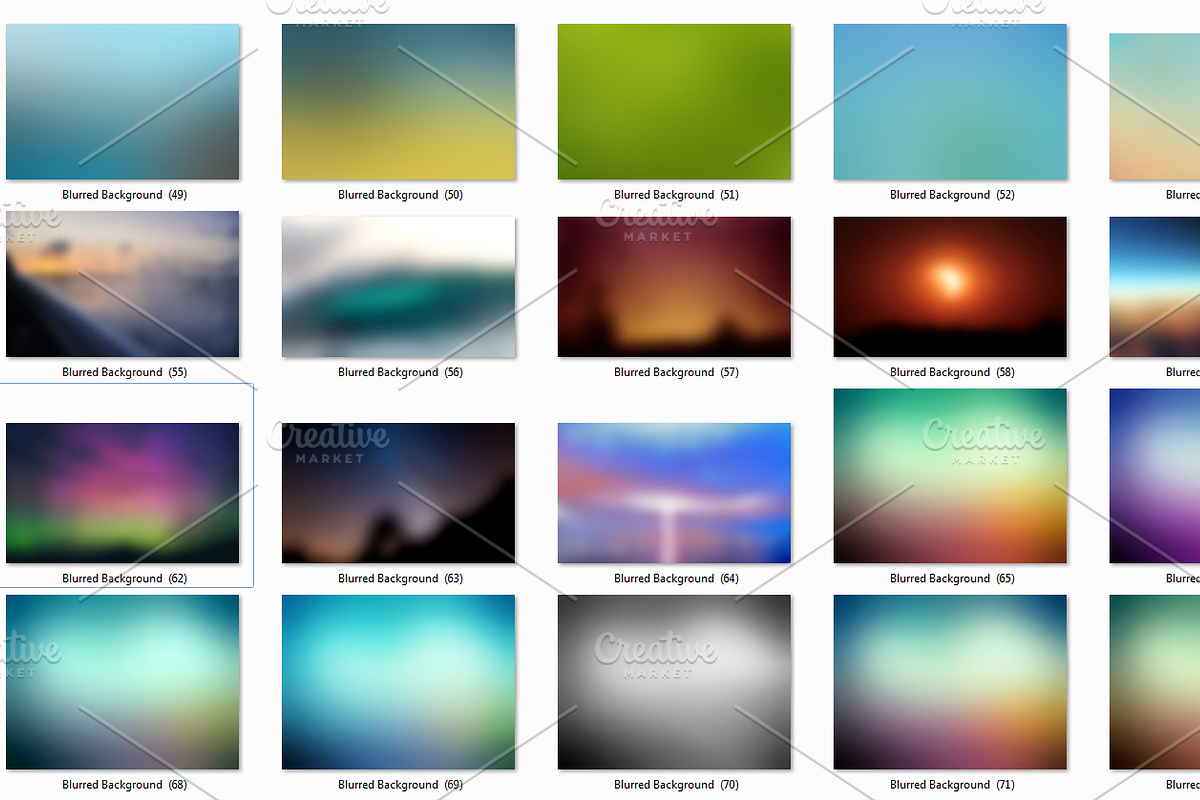Select the Blurred Background (52) thumbnail
Image resolution: width=1200 pixels, height=800 pixels.
click(x=951, y=102)
